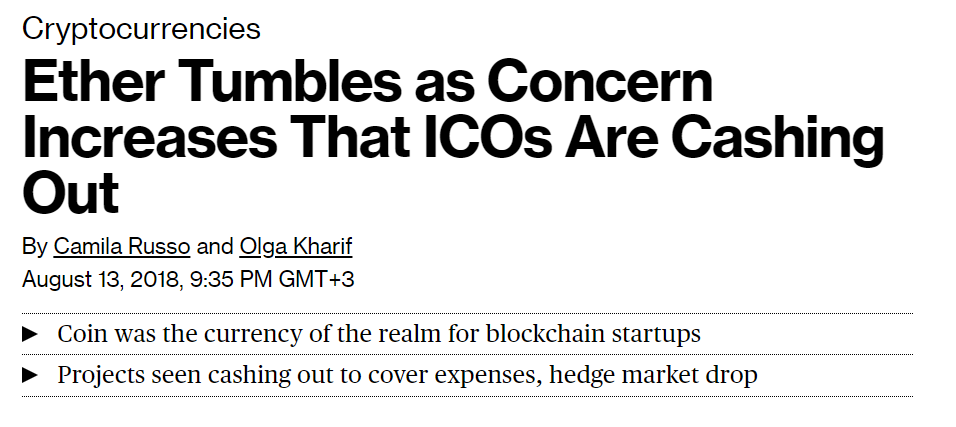The image size is (956, 427).
Task: Open Camila Russo's author page
Action: (x=122, y=247)
